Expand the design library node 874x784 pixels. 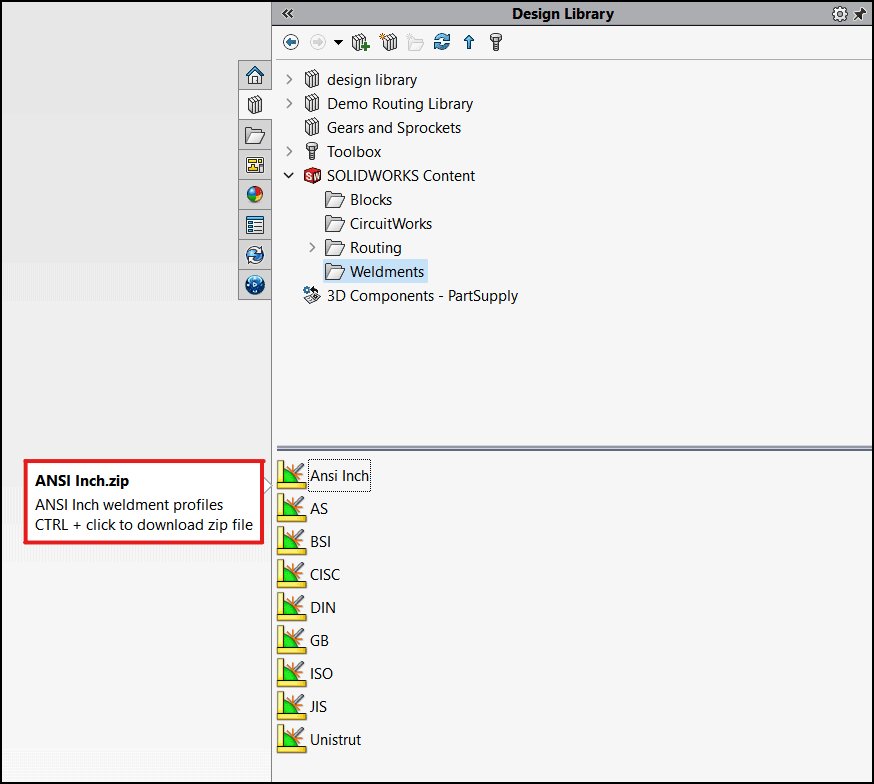(x=289, y=80)
